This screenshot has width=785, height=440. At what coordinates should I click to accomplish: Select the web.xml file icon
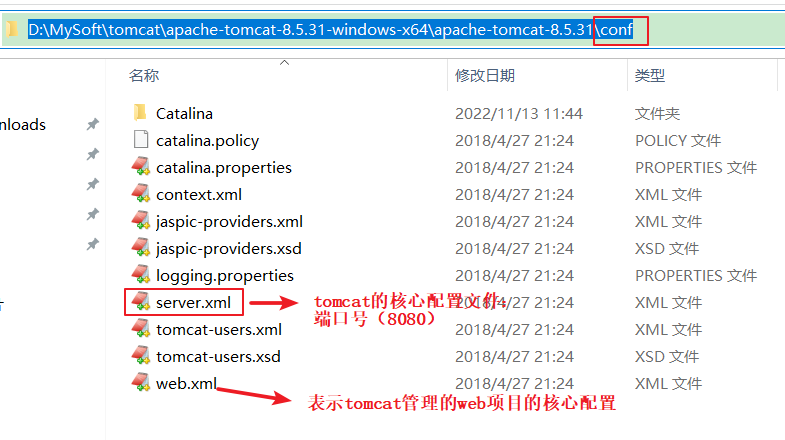click(141, 383)
